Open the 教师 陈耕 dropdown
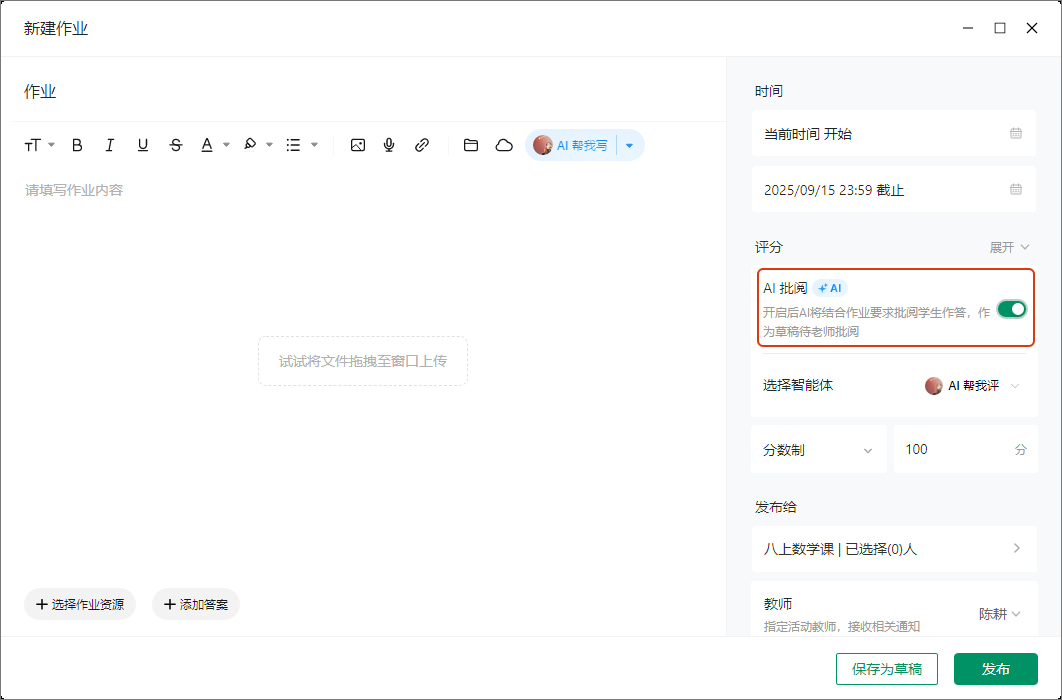Screen dimensions: 1062x700 (999, 613)
